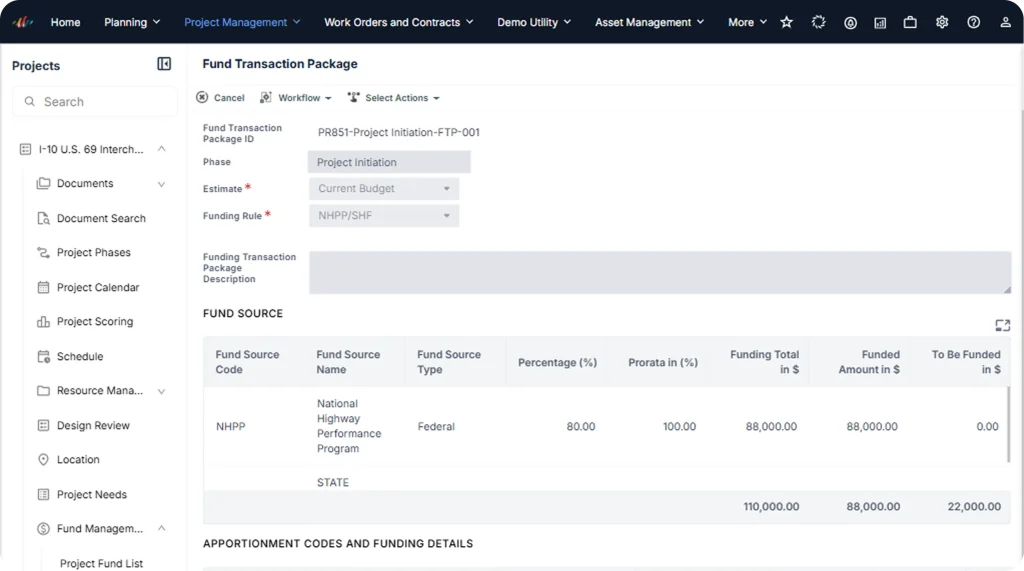1024x571 pixels.
Task: Click the Funding Transaction Package Description box
Action: tap(660, 272)
